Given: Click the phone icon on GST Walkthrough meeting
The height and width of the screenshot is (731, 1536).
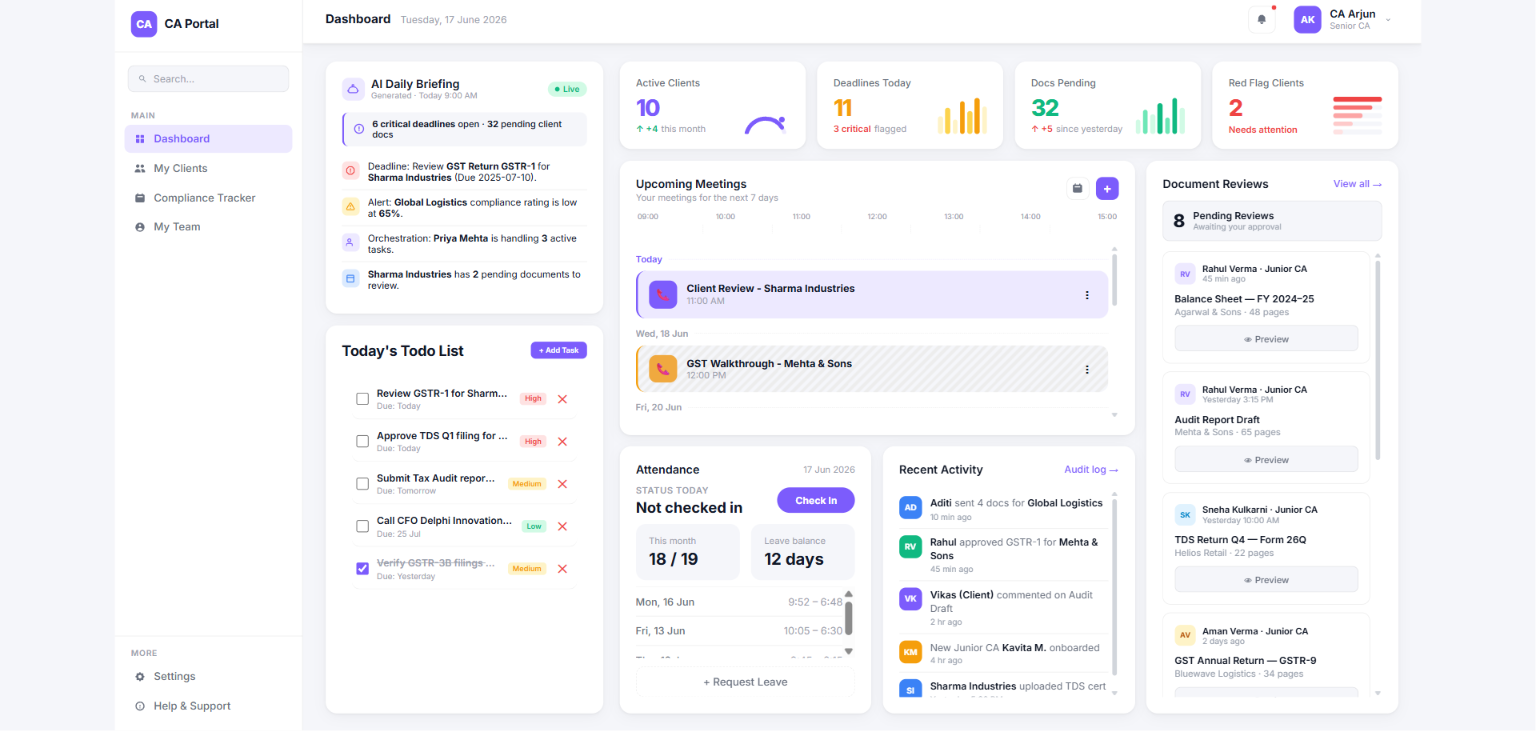Looking at the screenshot, I should [663, 369].
